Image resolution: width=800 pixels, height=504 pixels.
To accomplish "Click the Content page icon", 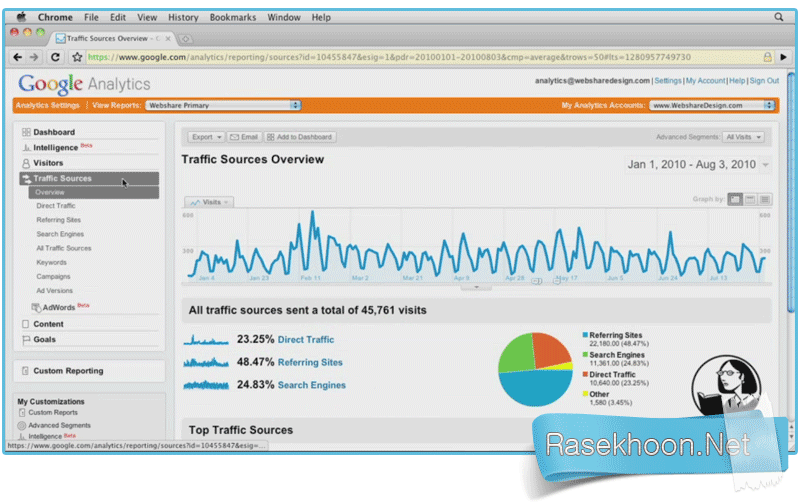I will [26, 324].
